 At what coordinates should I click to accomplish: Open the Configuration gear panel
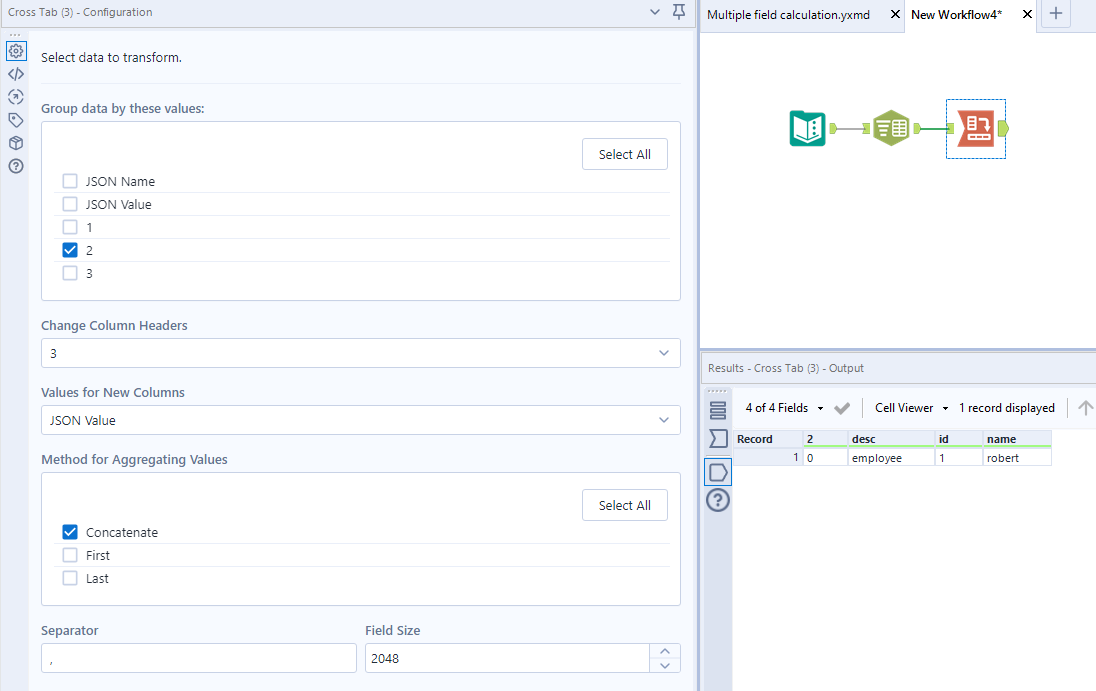click(15, 50)
